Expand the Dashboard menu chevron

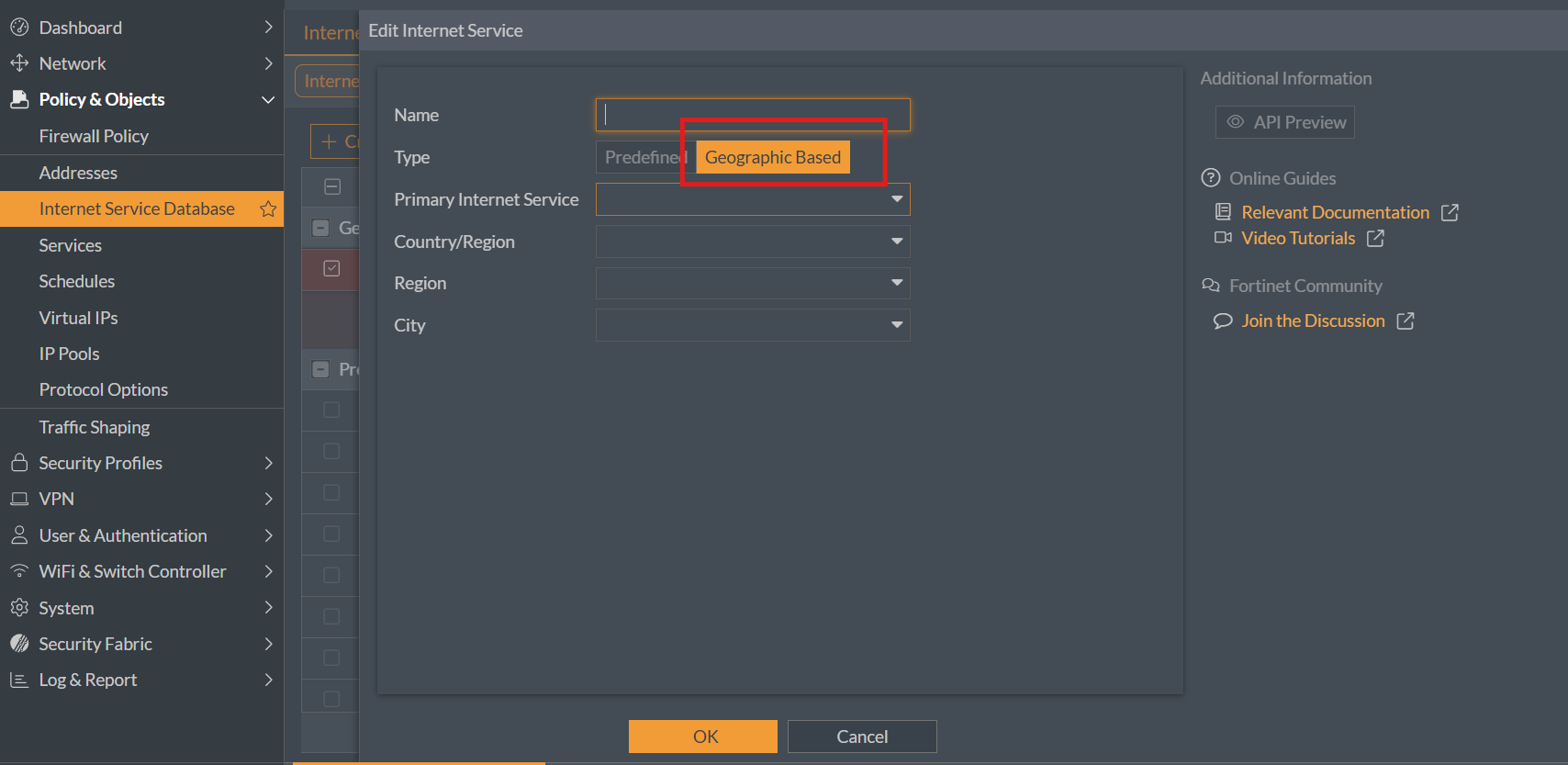[268, 28]
